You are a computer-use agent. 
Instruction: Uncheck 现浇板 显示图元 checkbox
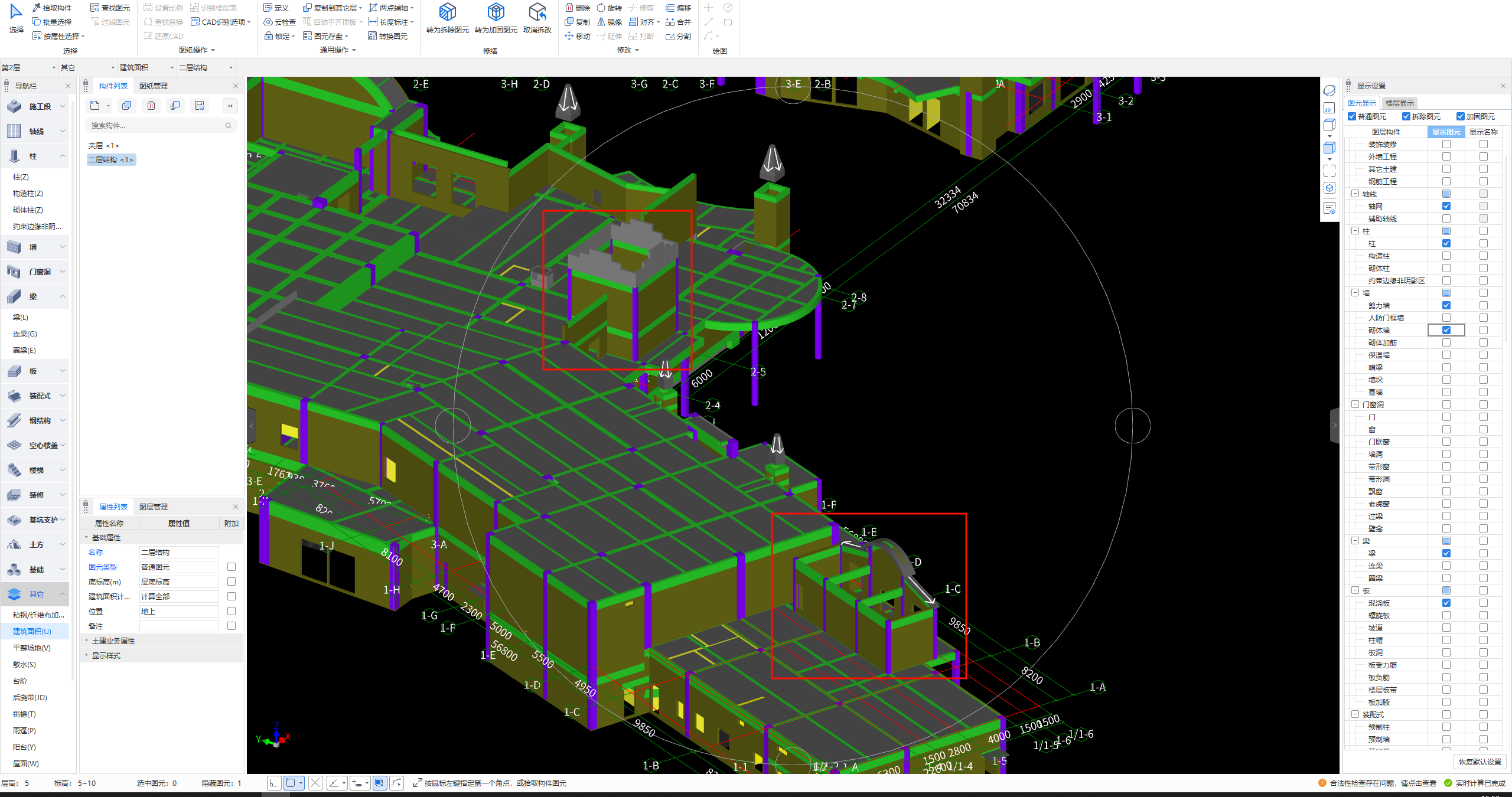click(1446, 603)
